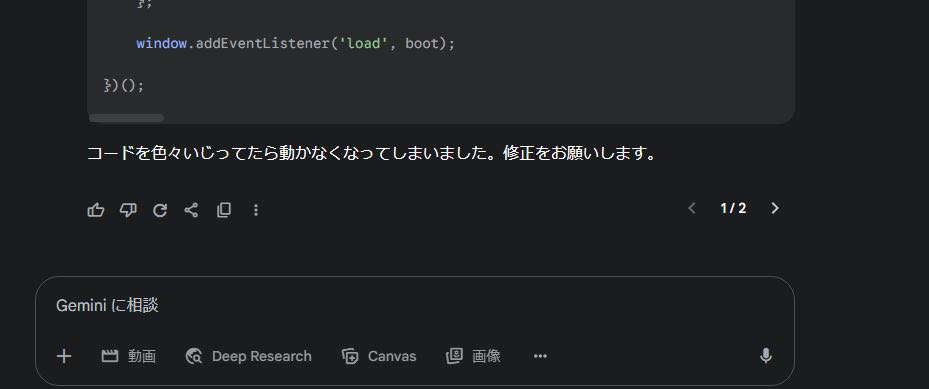Click the Canvas layers icon

pos(350,356)
